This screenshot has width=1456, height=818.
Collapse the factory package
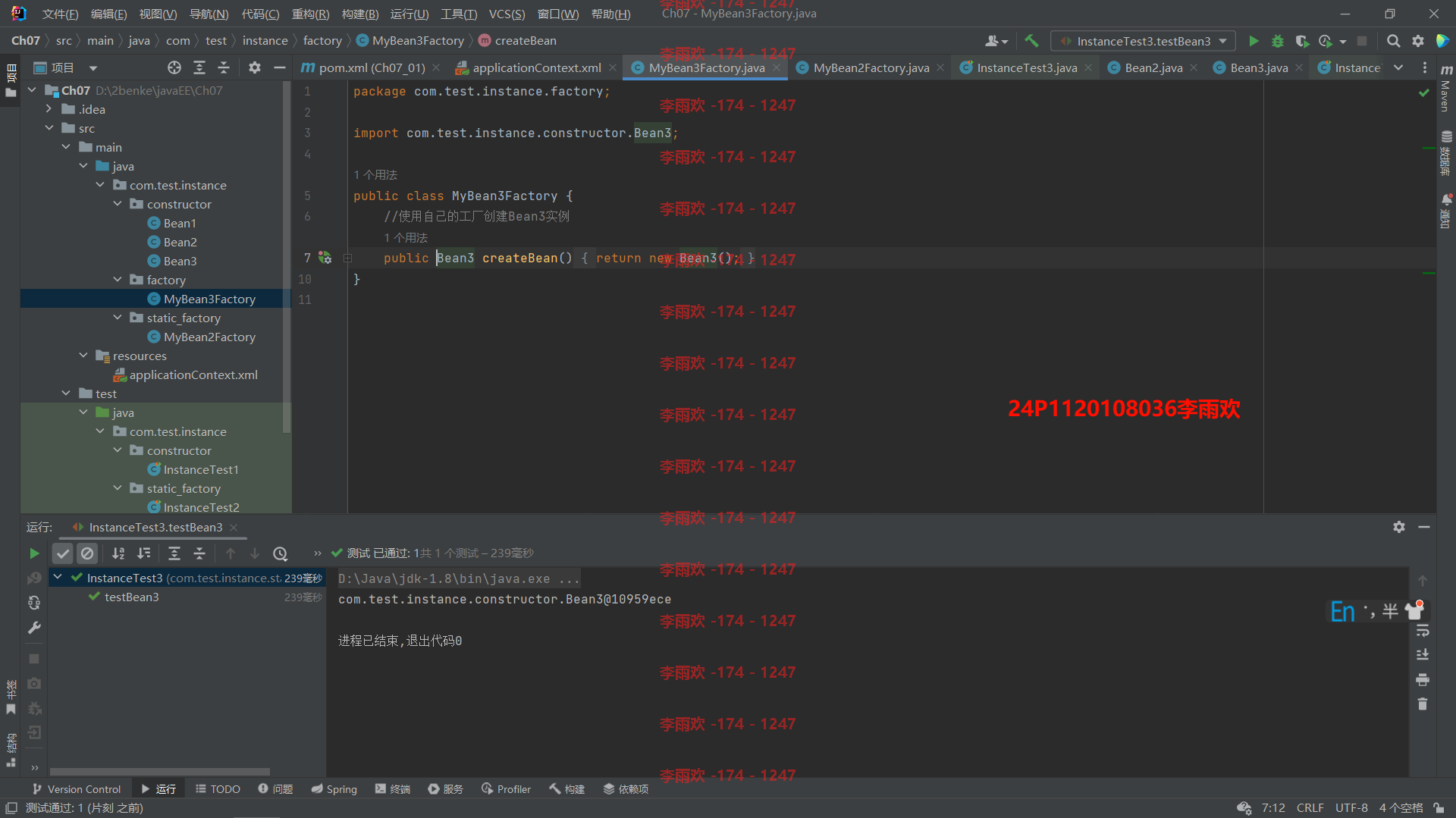pyautogui.click(x=118, y=280)
